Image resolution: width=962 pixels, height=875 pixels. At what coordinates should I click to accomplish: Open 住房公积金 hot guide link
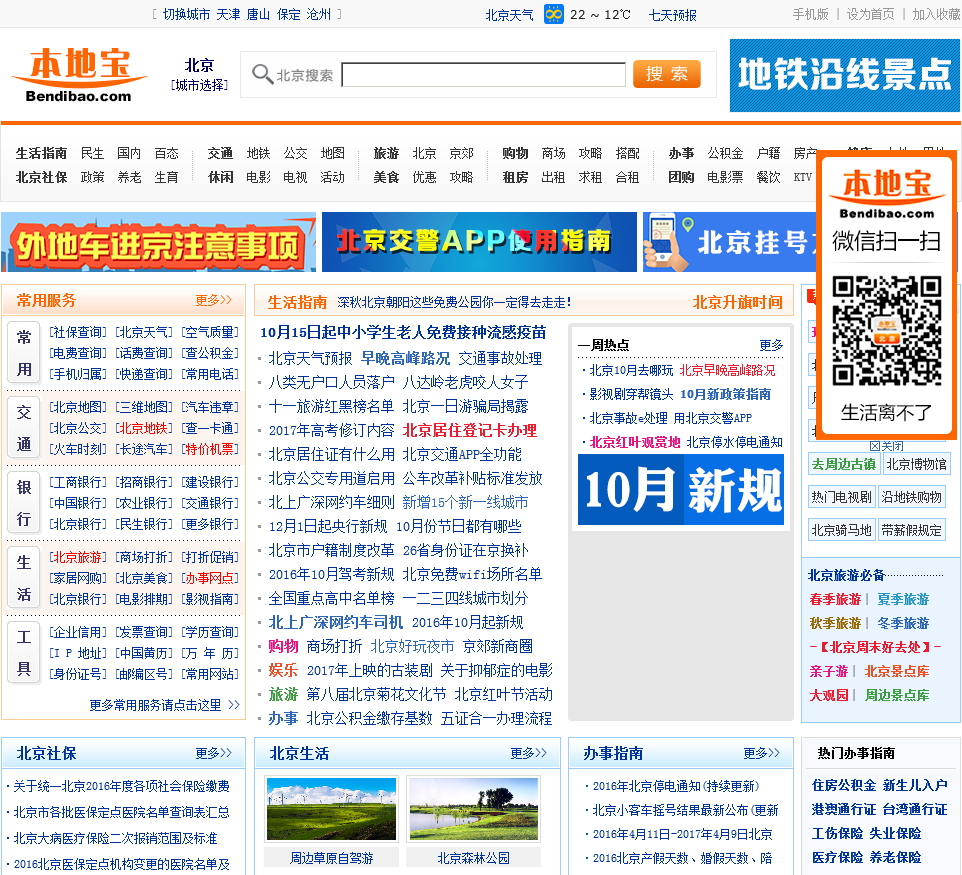844,785
